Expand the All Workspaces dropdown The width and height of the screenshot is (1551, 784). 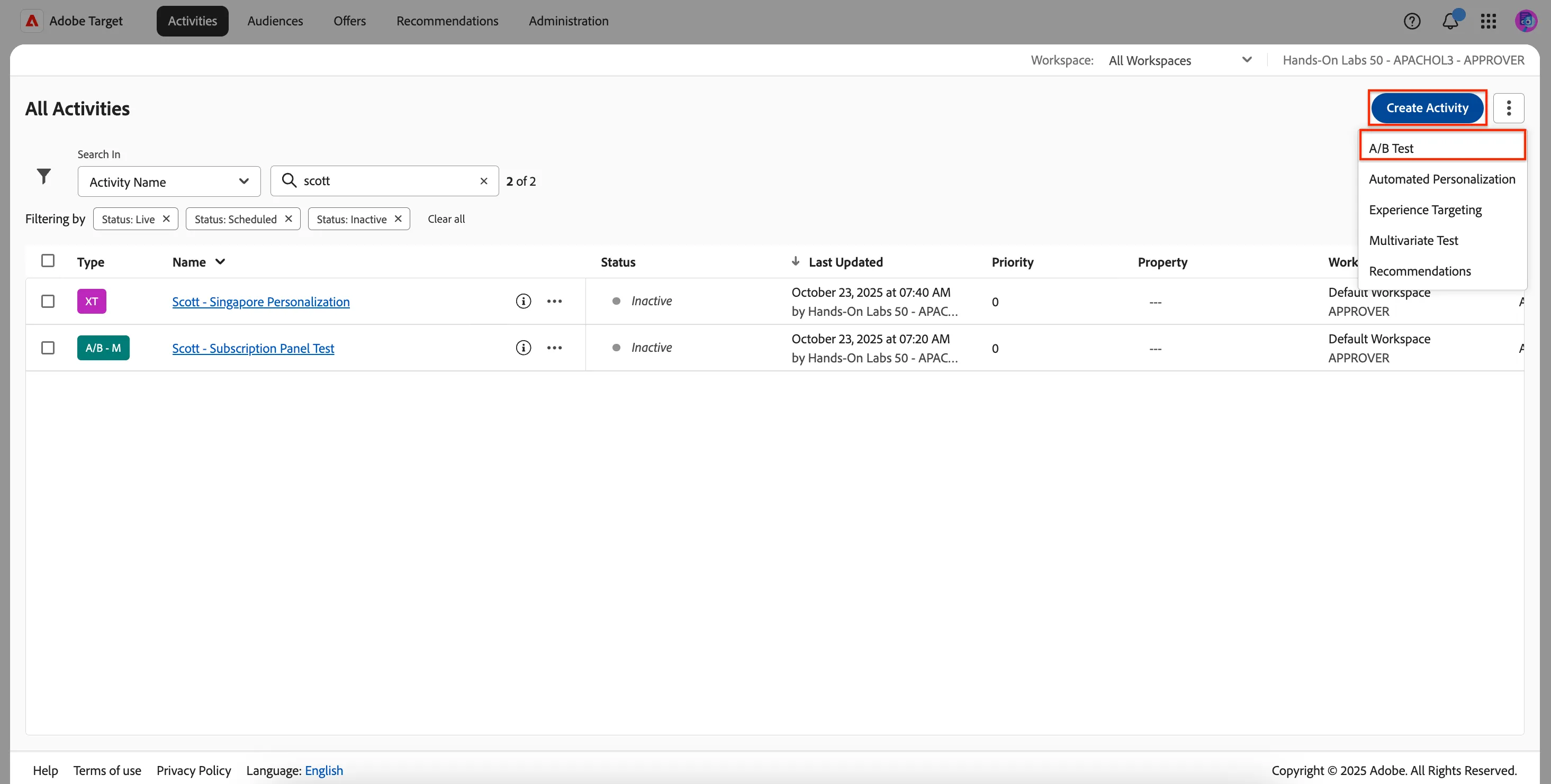click(1180, 60)
